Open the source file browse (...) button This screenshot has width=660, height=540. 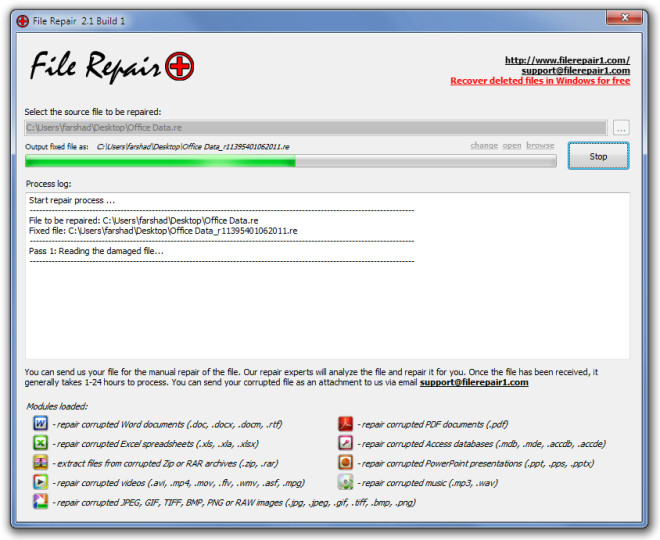click(x=621, y=128)
